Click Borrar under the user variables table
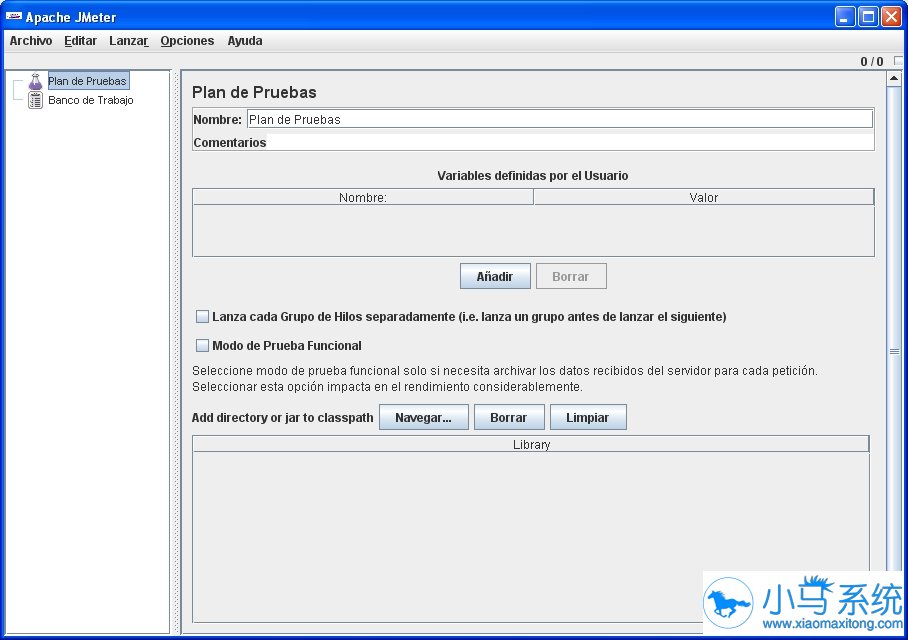 (571, 276)
